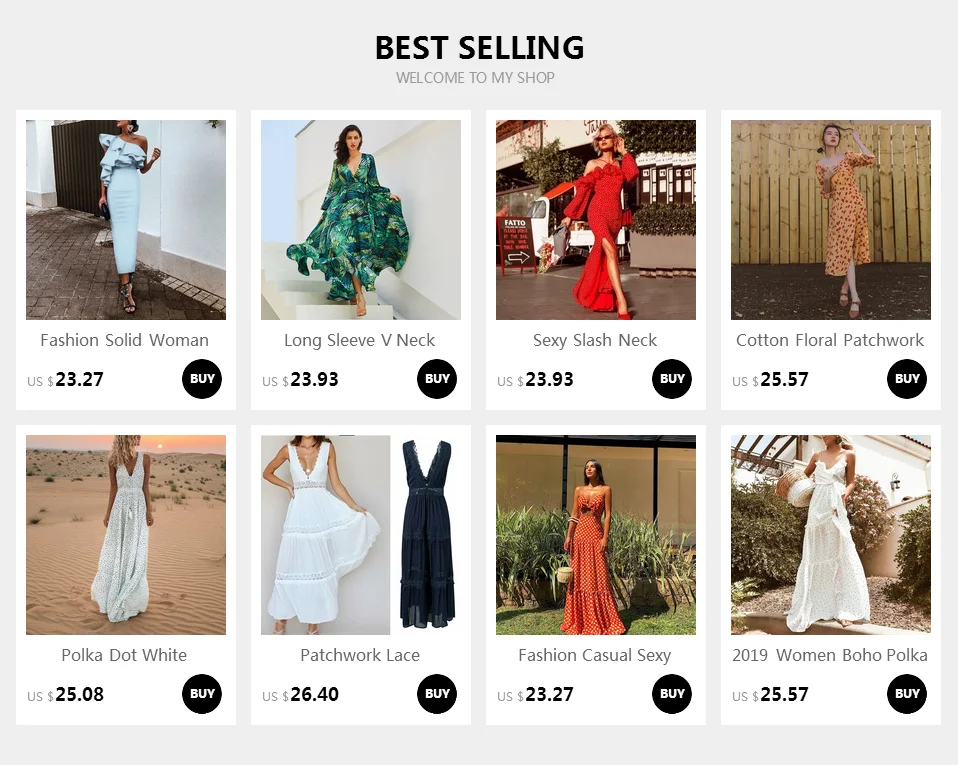
Task: Open the green tropical print dress photo
Action: pyautogui.click(x=360, y=220)
